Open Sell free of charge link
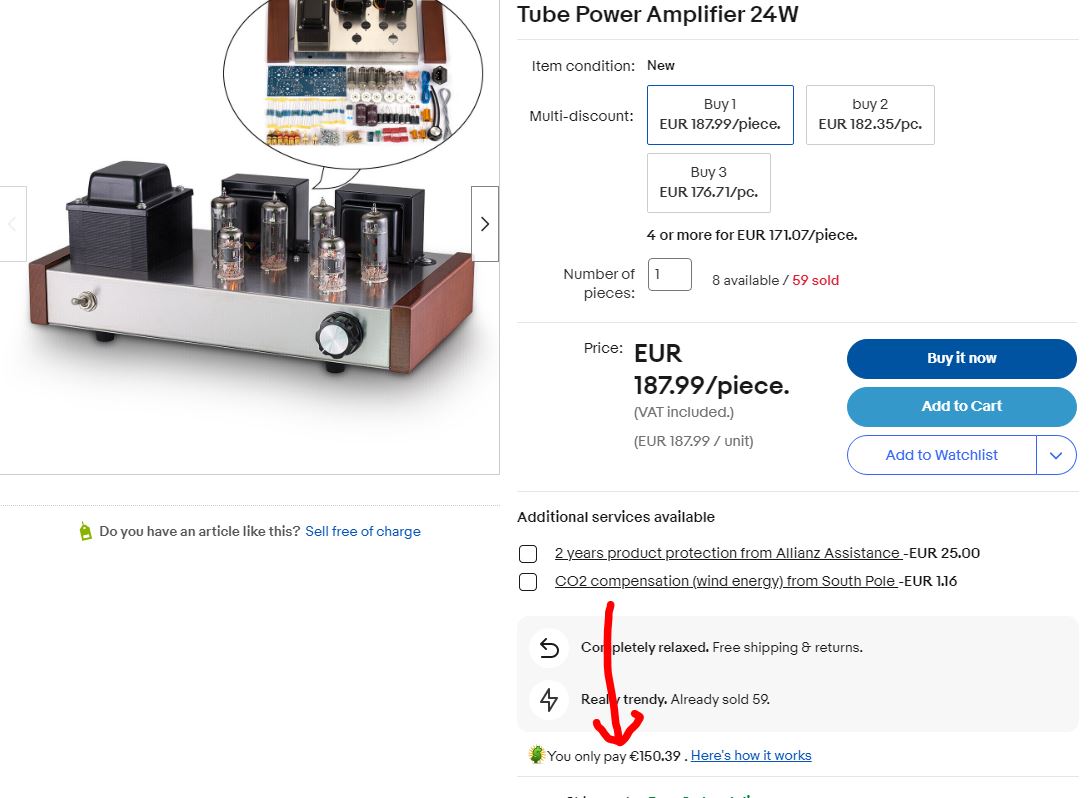The width and height of the screenshot is (1089, 798). tap(363, 531)
